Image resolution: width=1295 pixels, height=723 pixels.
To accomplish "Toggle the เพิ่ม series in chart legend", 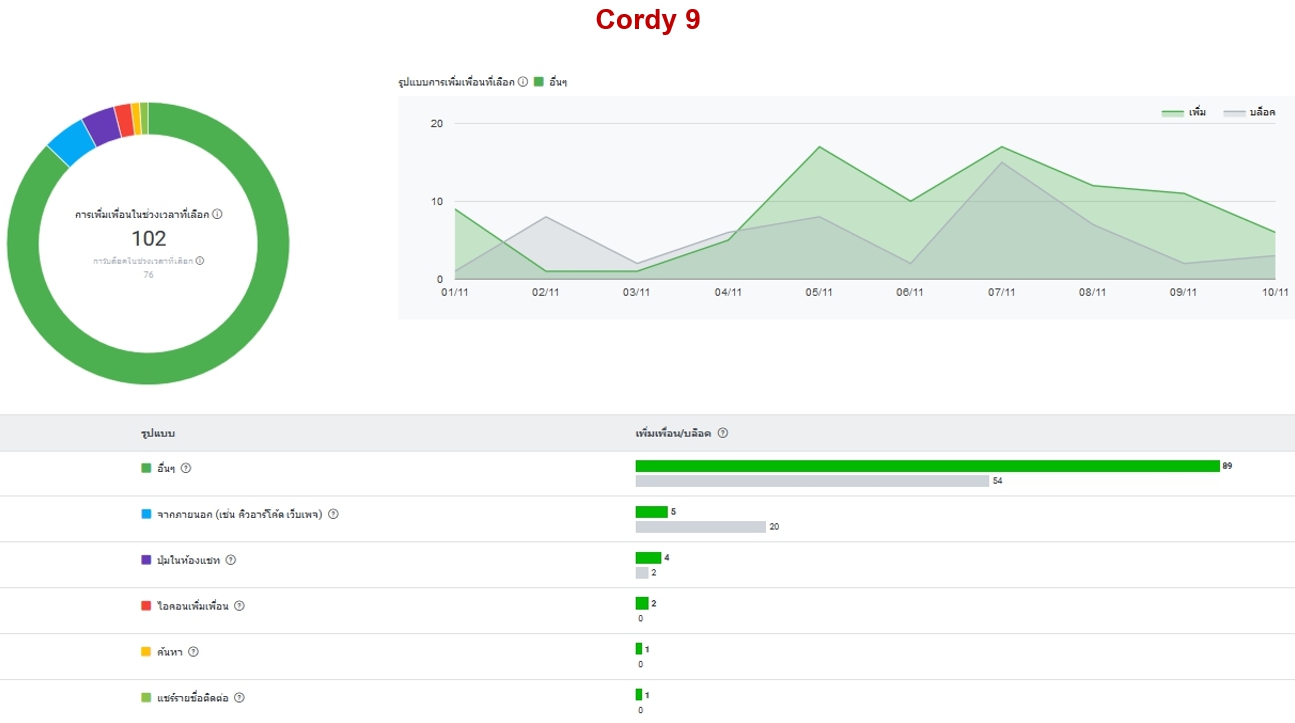I will coord(1184,113).
